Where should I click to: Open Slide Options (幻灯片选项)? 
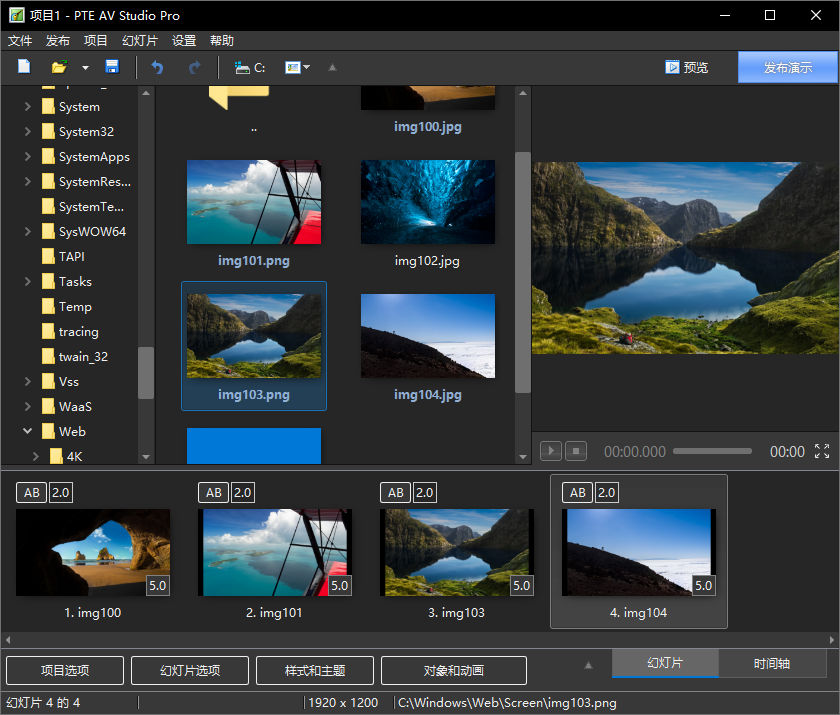(x=190, y=670)
